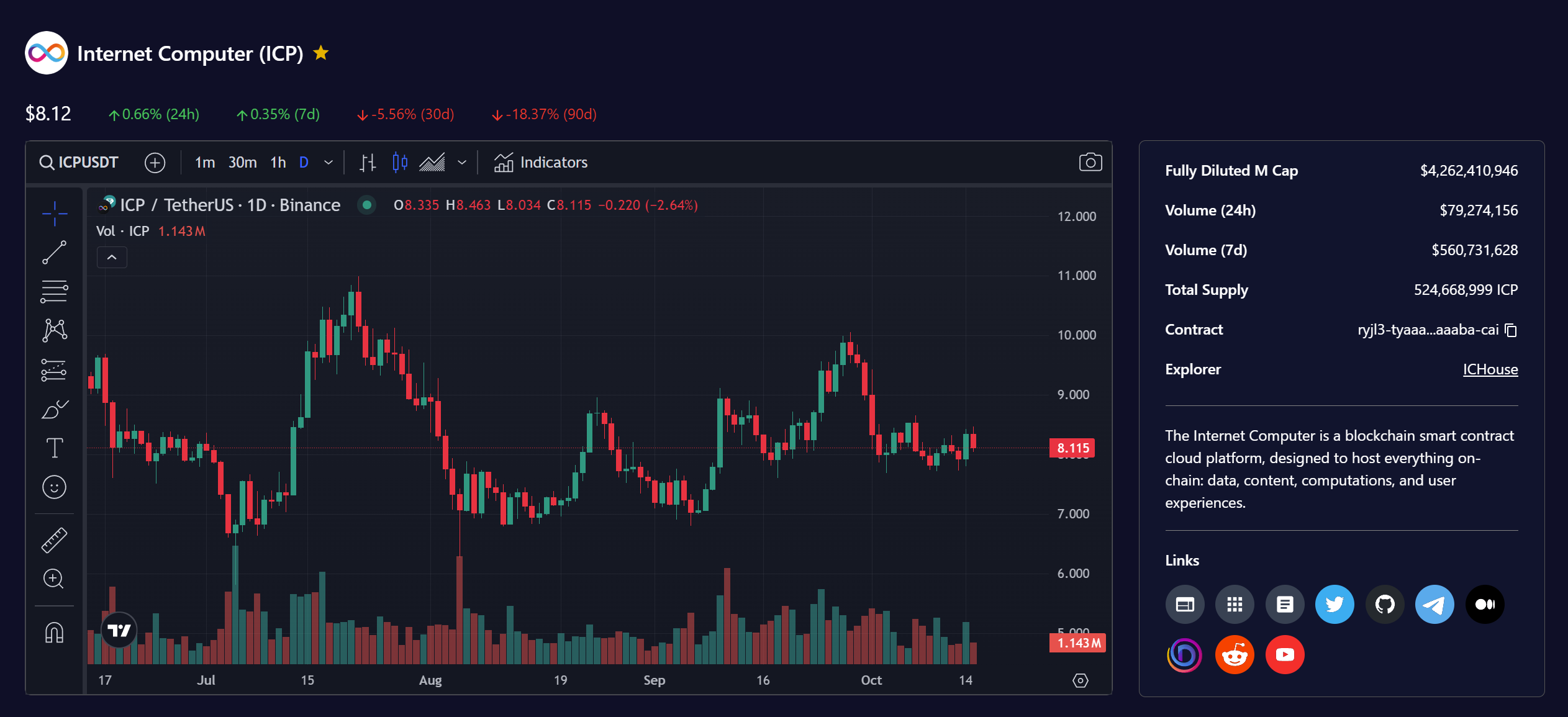
Task: Select the 1h timeframe
Action: (278, 163)
